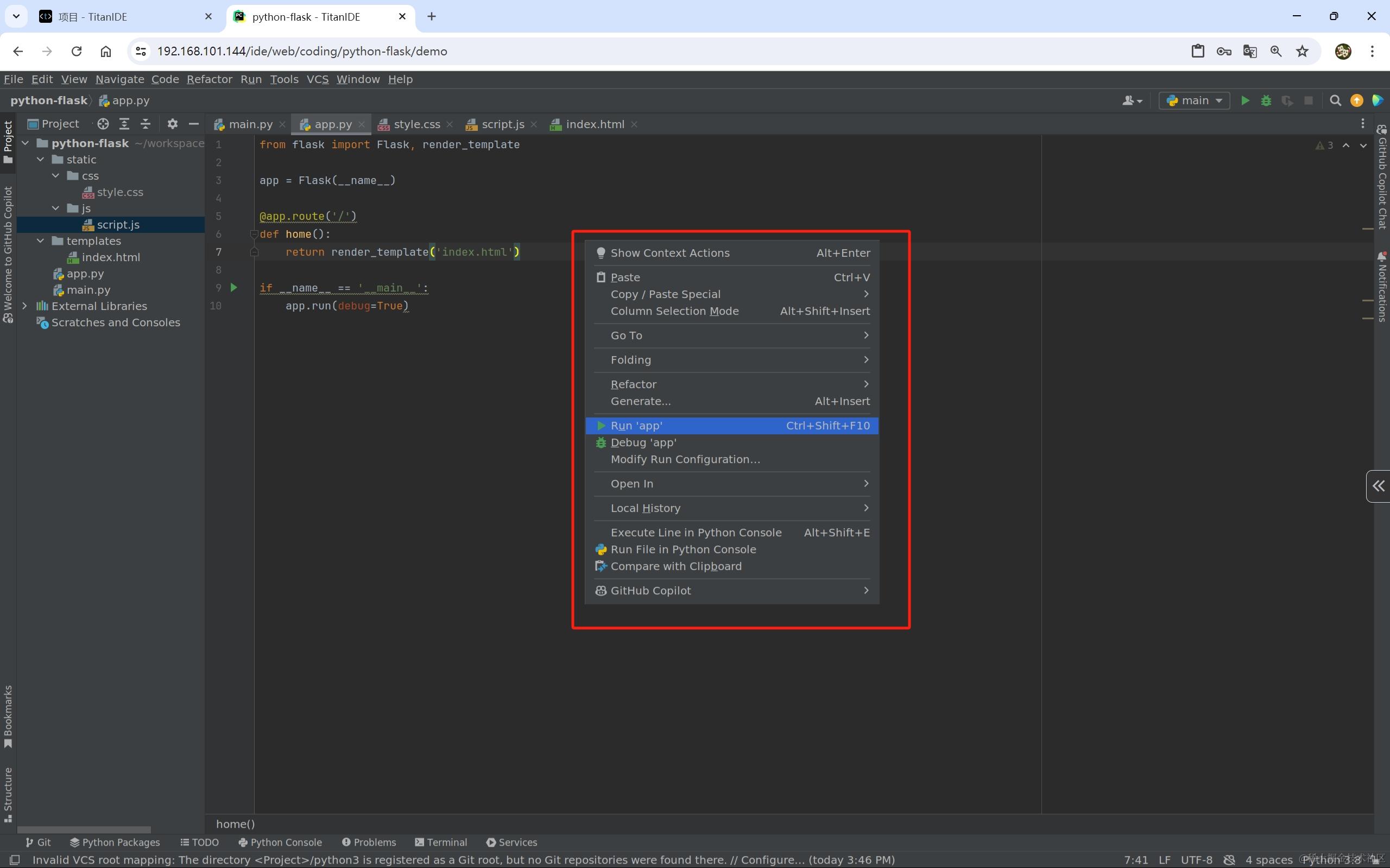The height and width of the screenshot is (868, 1390).
Task: Click the gutter run arrow on line 9
Action: tap(233, 288)
